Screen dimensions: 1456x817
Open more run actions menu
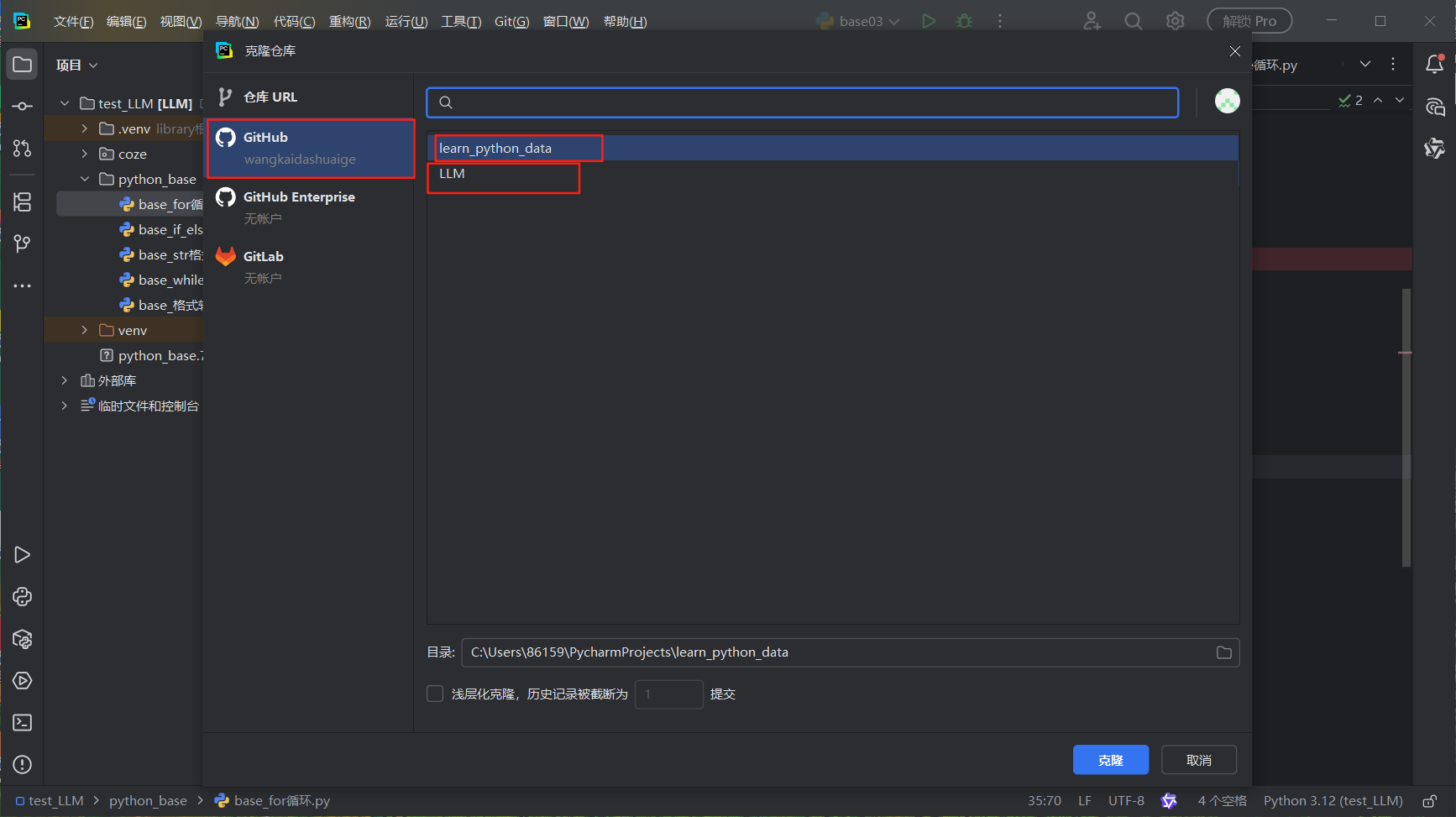pos(1000,21)
